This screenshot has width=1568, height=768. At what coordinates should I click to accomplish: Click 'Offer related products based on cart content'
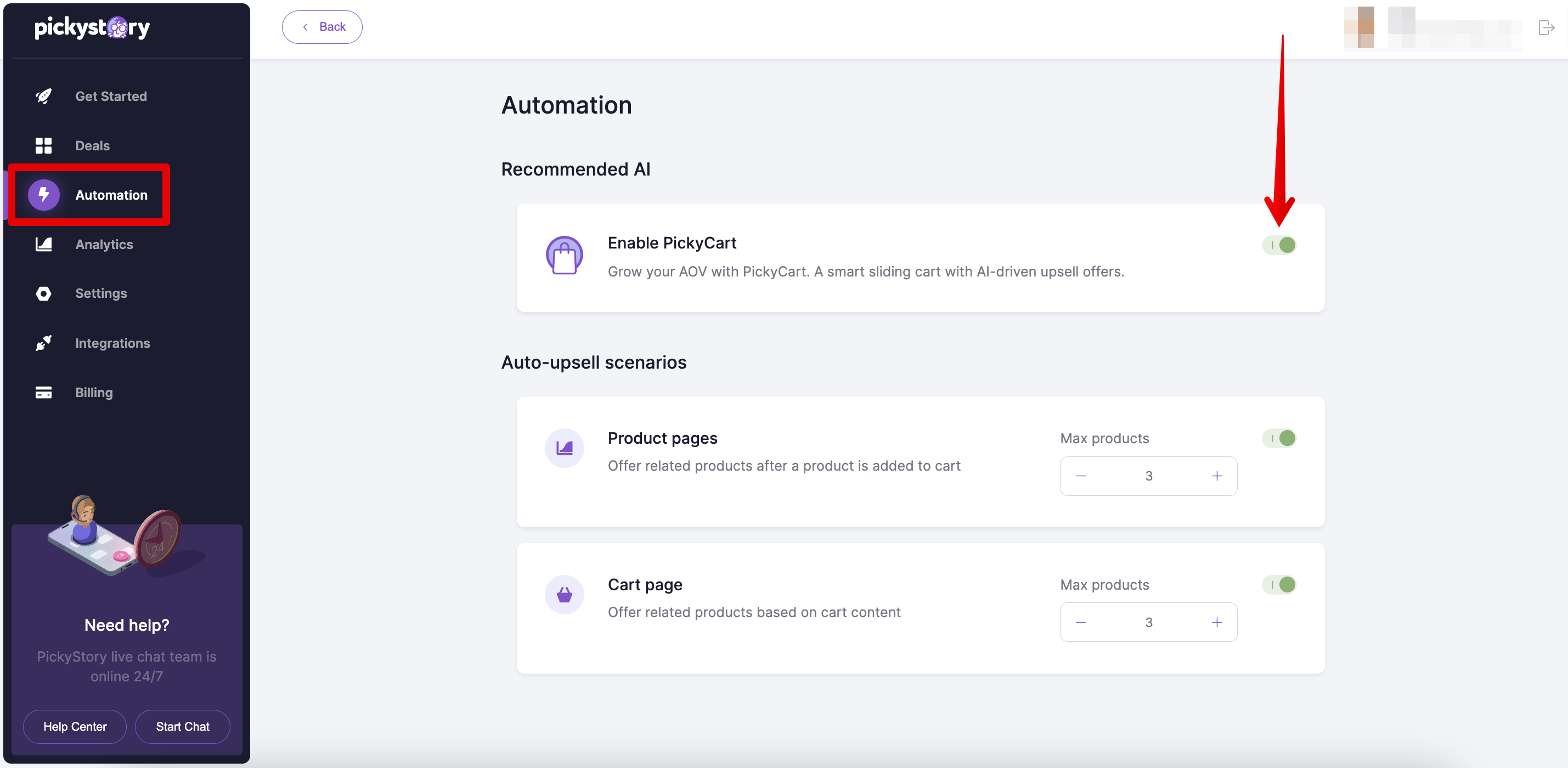(754, 612)
